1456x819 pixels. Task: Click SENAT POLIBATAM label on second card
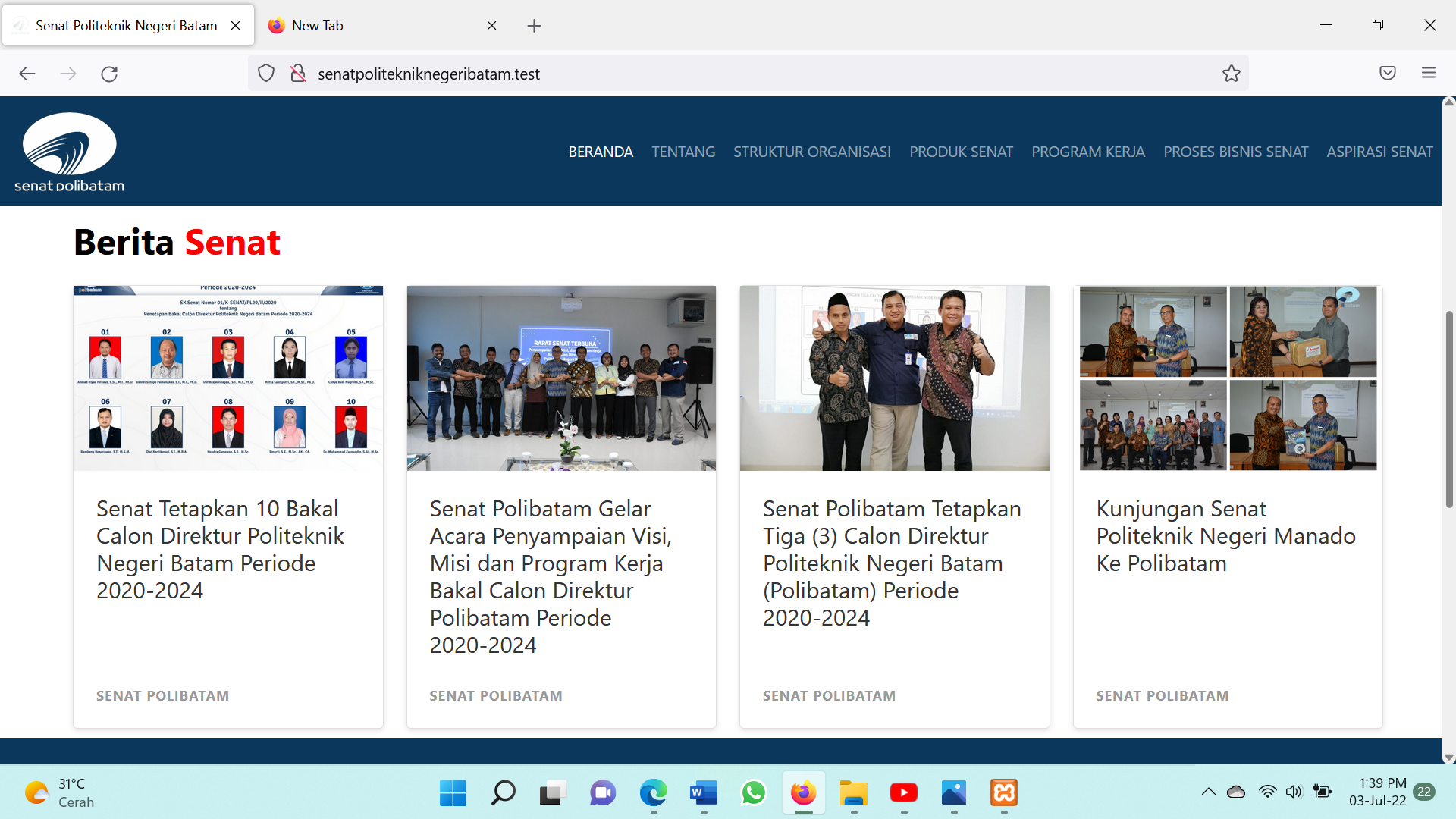tap(496, 696)
